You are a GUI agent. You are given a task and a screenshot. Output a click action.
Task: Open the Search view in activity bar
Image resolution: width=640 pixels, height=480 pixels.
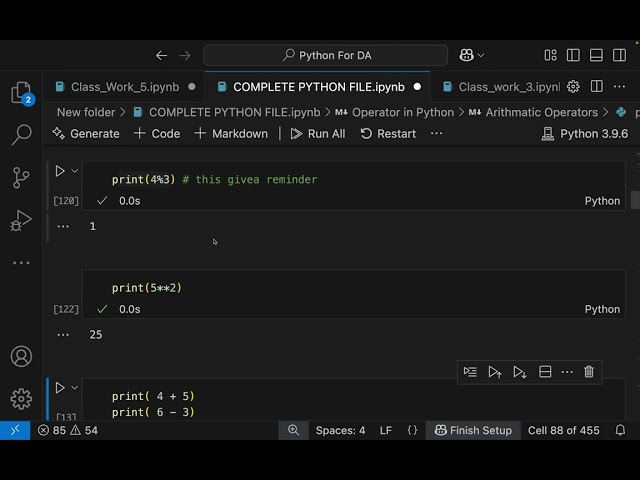(21, 135)
